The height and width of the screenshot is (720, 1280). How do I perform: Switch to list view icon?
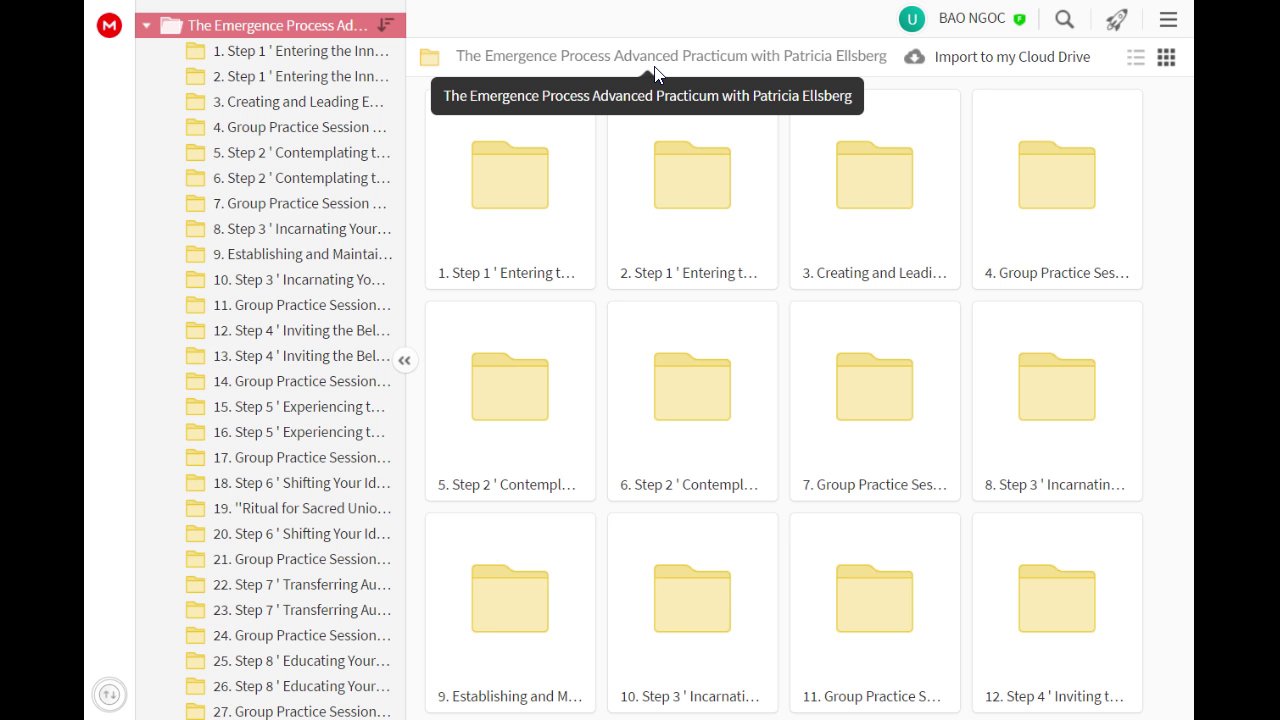1136,57
